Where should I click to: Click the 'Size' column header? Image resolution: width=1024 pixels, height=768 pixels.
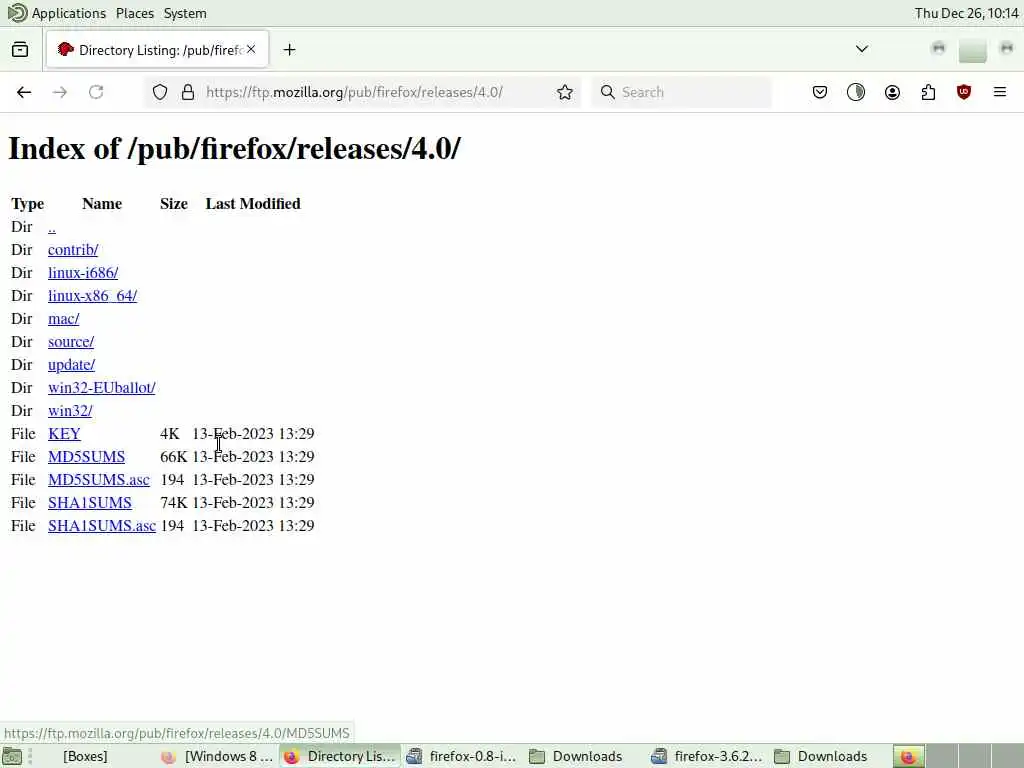[174, 204]
